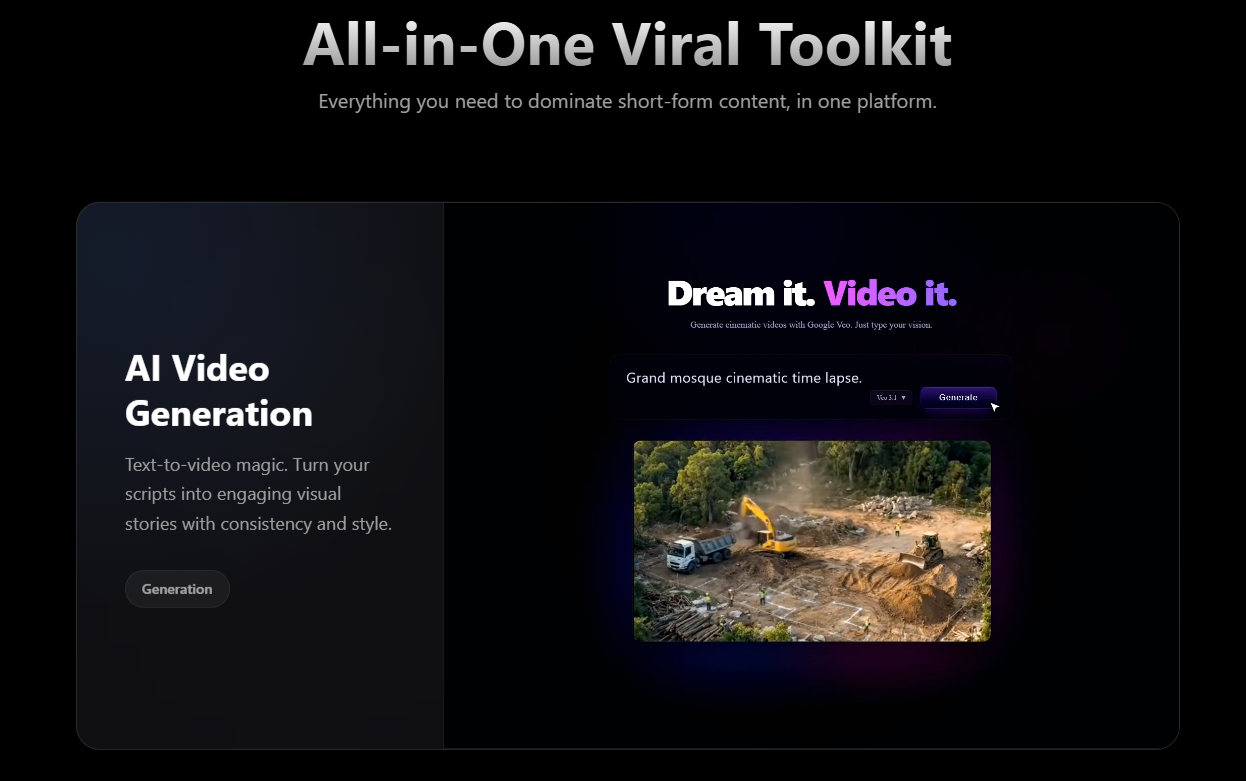Viewport: 1246px width, 781px height.
Task: Select the AI Video Generation card title
Action: pyautogui.click(x=218, y=391)
